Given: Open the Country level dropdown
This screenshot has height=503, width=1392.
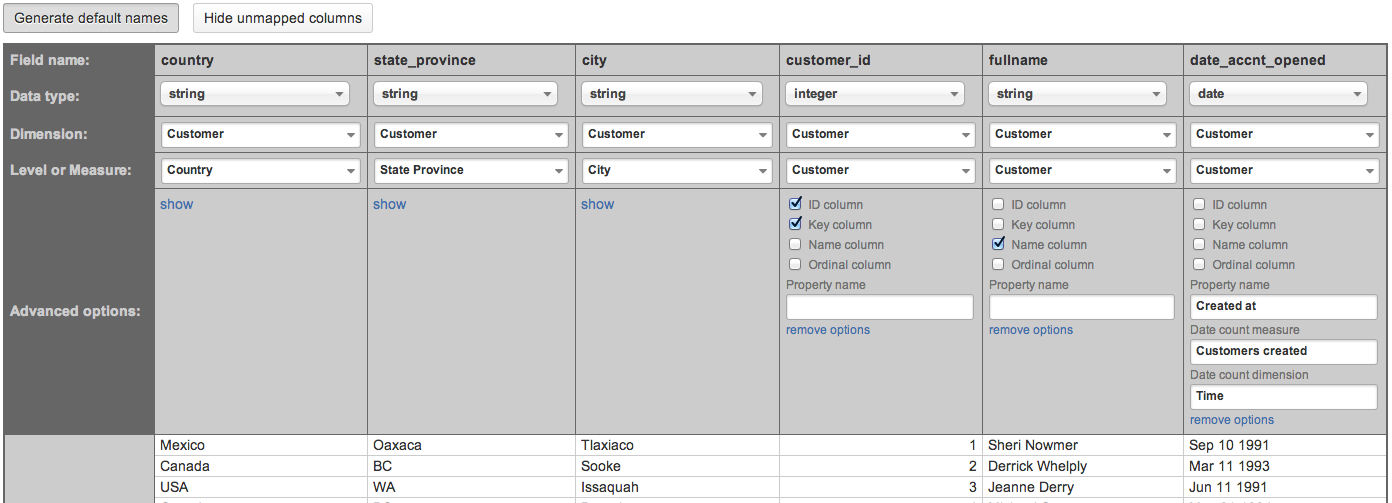Looking at the screenshot, I should (261, 170).
